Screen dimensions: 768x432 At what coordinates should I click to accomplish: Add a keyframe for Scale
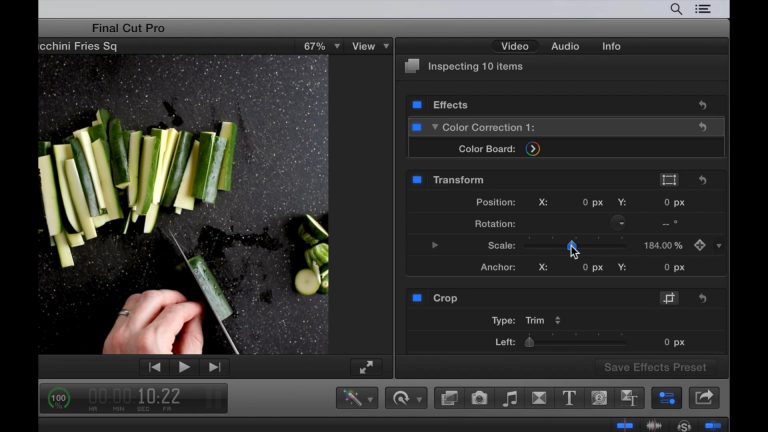(x=699, y=245)
